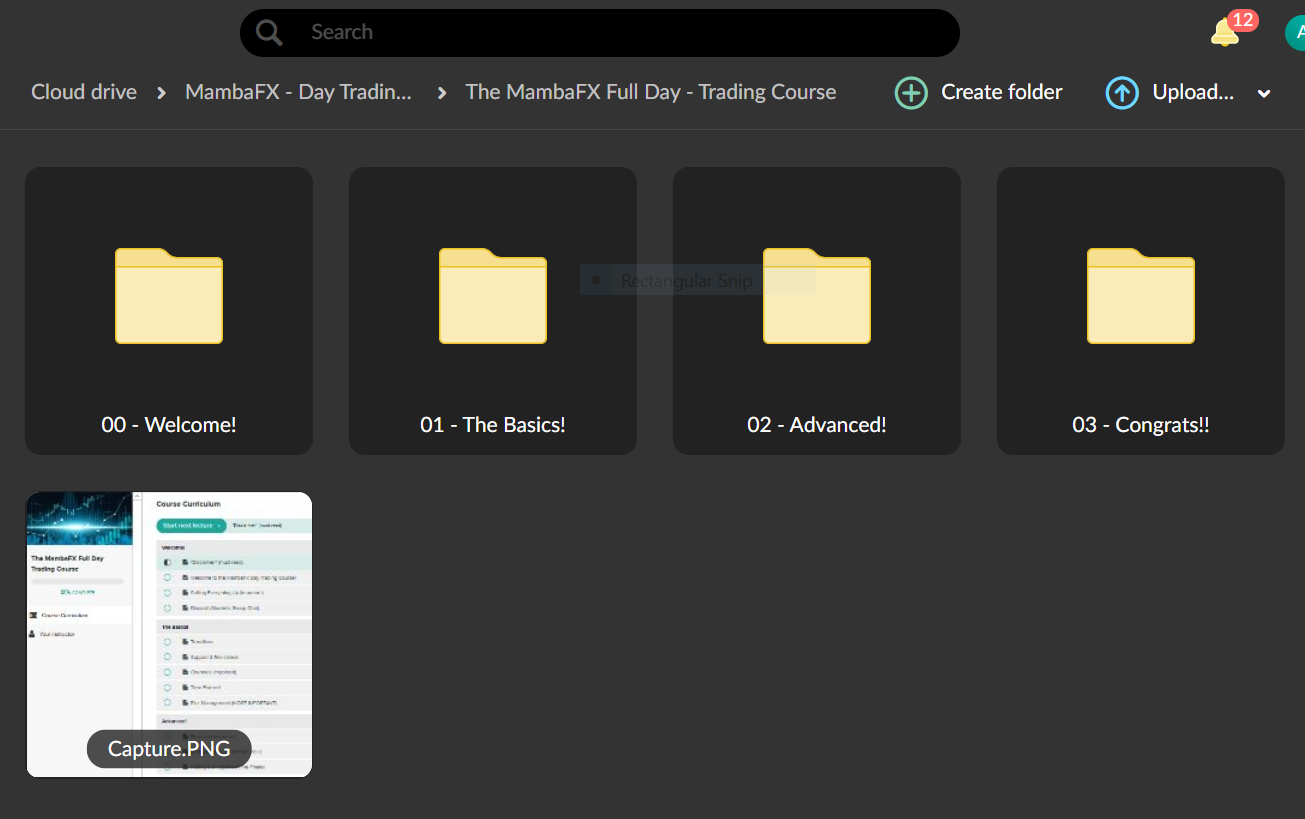Select The MambaFX Full Day breadcrumb
This screenshot has height=819, width=1305.
(650, 92)
